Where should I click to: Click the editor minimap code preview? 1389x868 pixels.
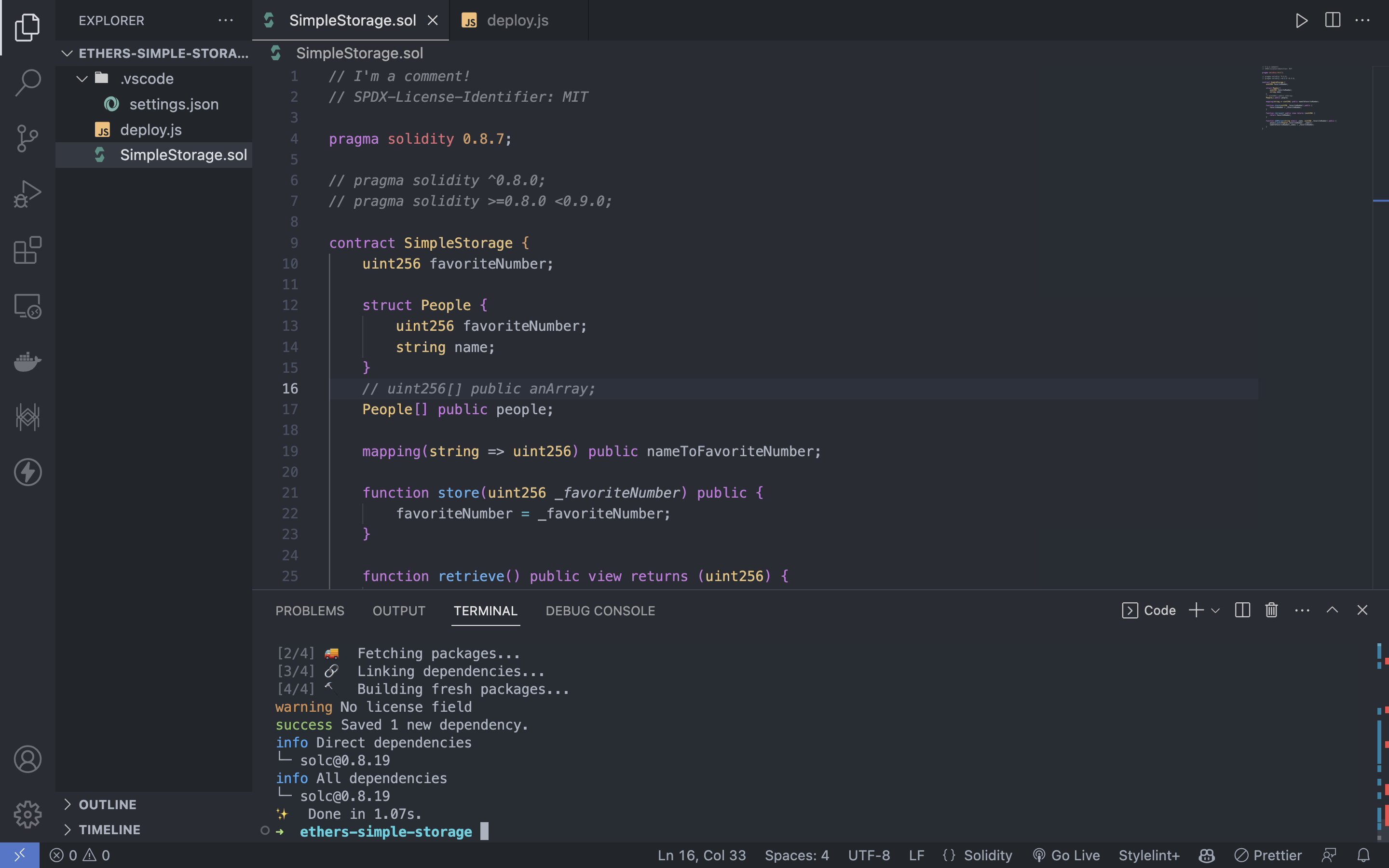(1300, 97)
